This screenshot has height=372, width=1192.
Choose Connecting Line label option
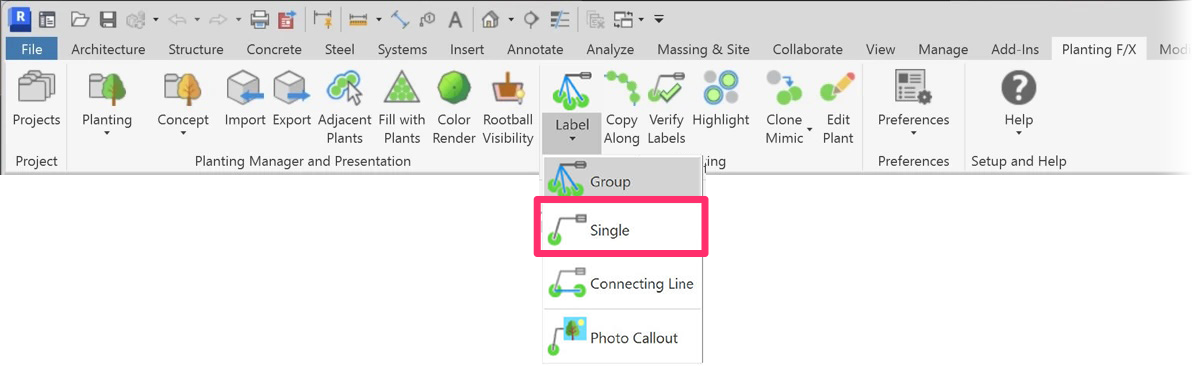pos(622,283)
